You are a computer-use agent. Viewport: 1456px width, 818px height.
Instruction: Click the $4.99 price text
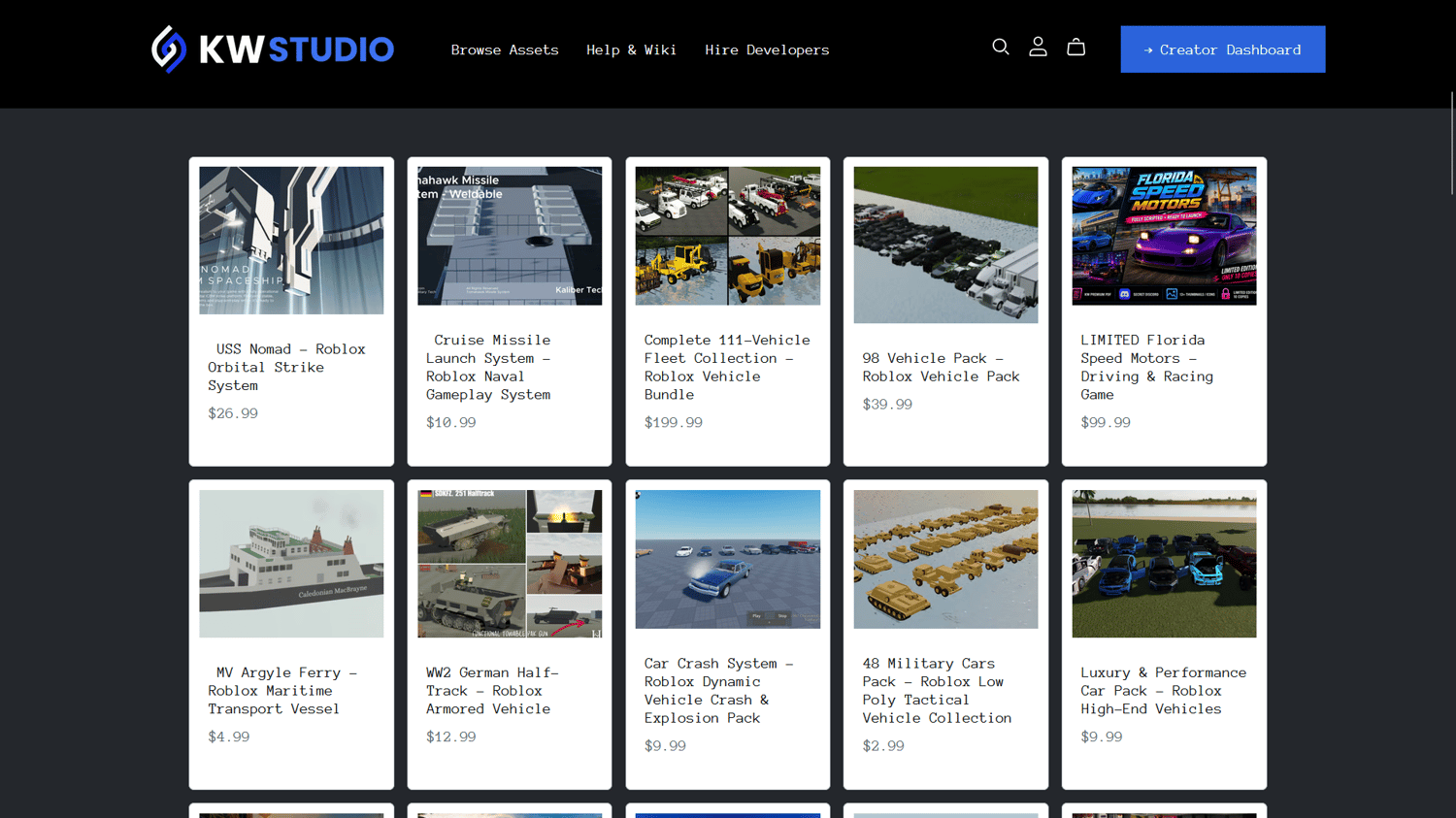[229, 736]
